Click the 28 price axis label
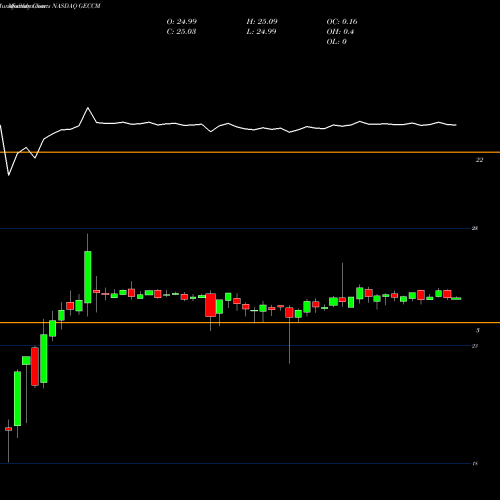The image size is (500, 500). 475,228
